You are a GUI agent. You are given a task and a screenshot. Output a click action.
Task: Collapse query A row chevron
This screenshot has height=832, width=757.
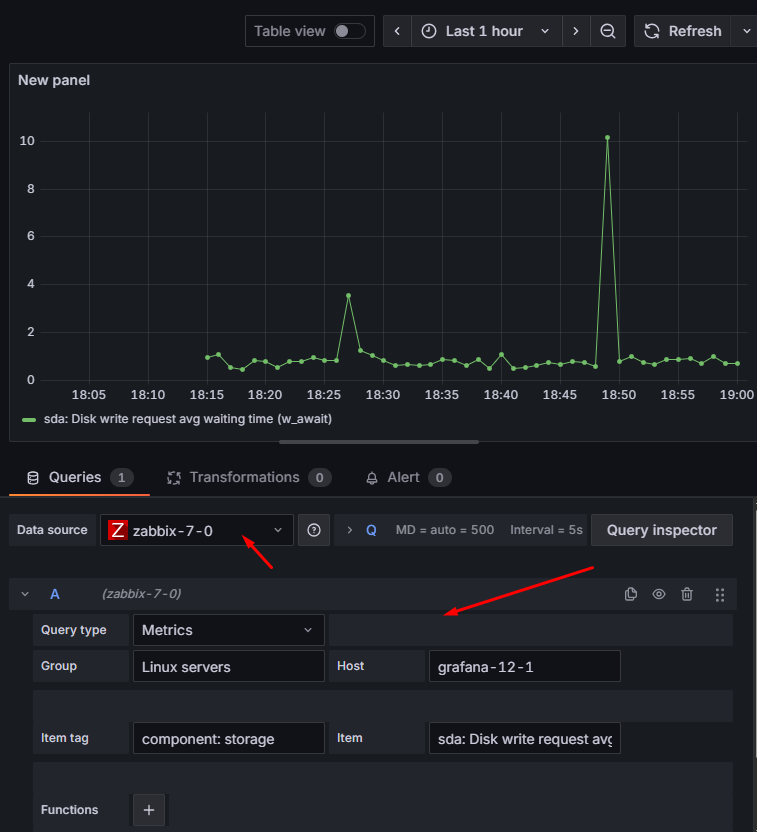(25, 594)
